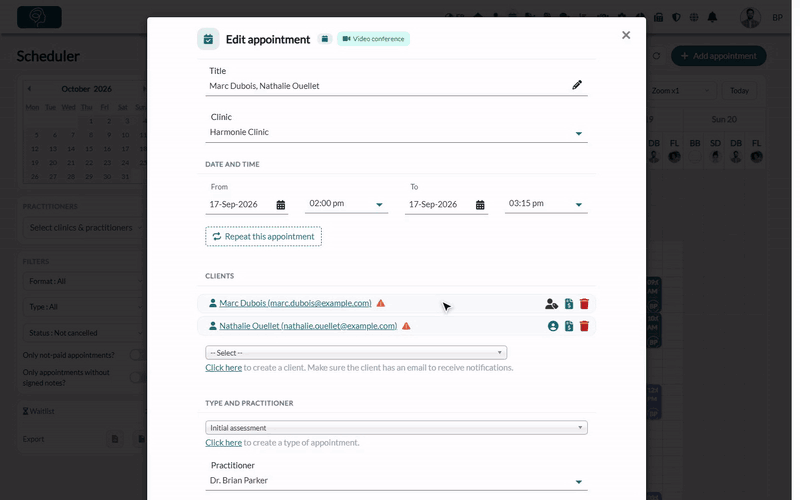Expand the 02:00 pm start time dropdown
The image size is (800, 500).
click(x=379, y=205)
